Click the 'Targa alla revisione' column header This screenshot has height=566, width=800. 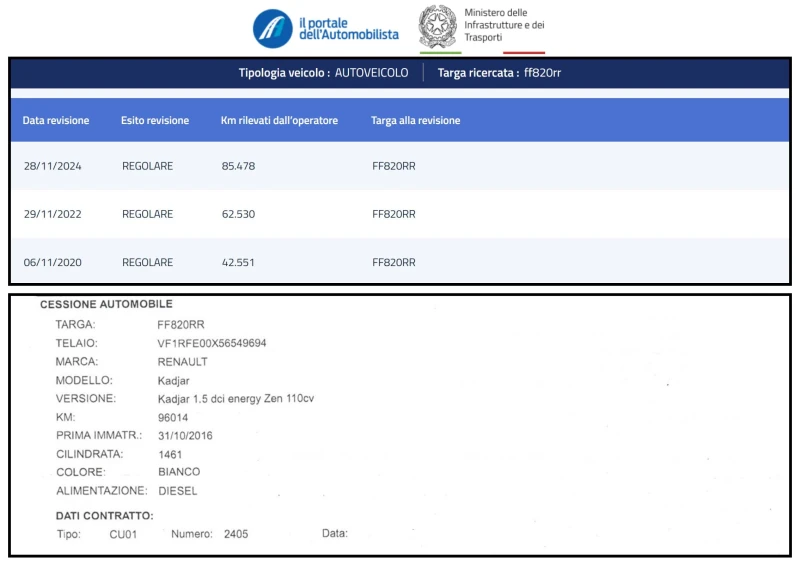(415, 120)
